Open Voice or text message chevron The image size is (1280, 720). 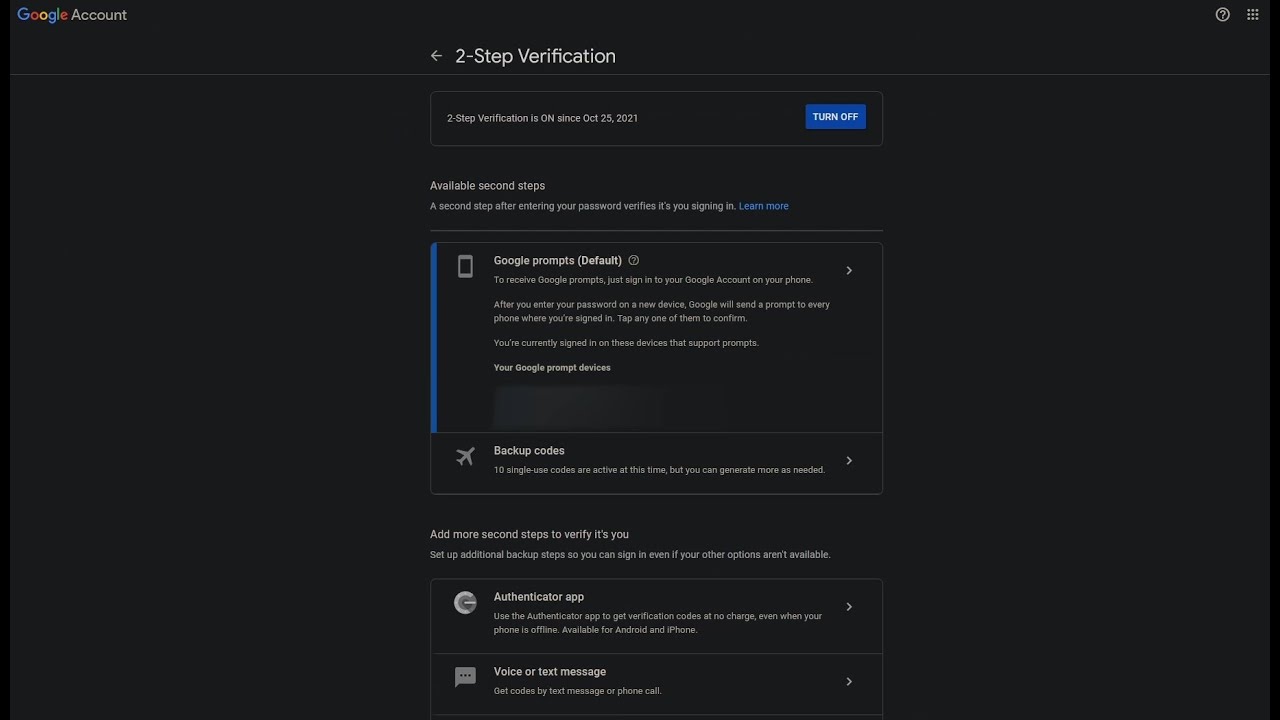click(849, 681)
